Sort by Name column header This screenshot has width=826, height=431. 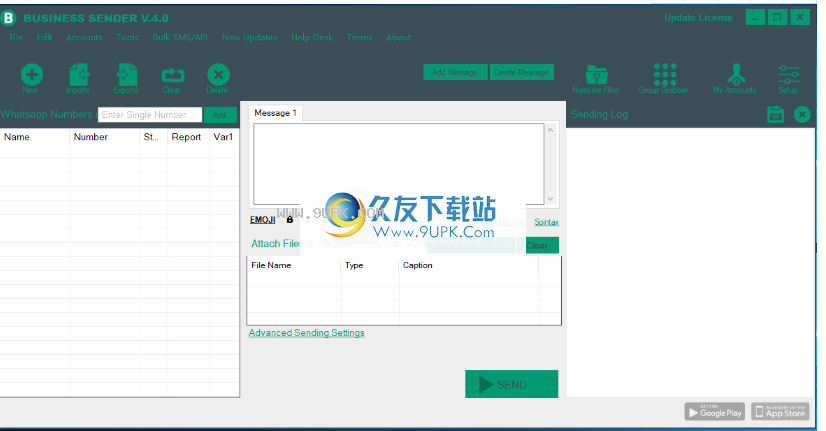(35, 137)
